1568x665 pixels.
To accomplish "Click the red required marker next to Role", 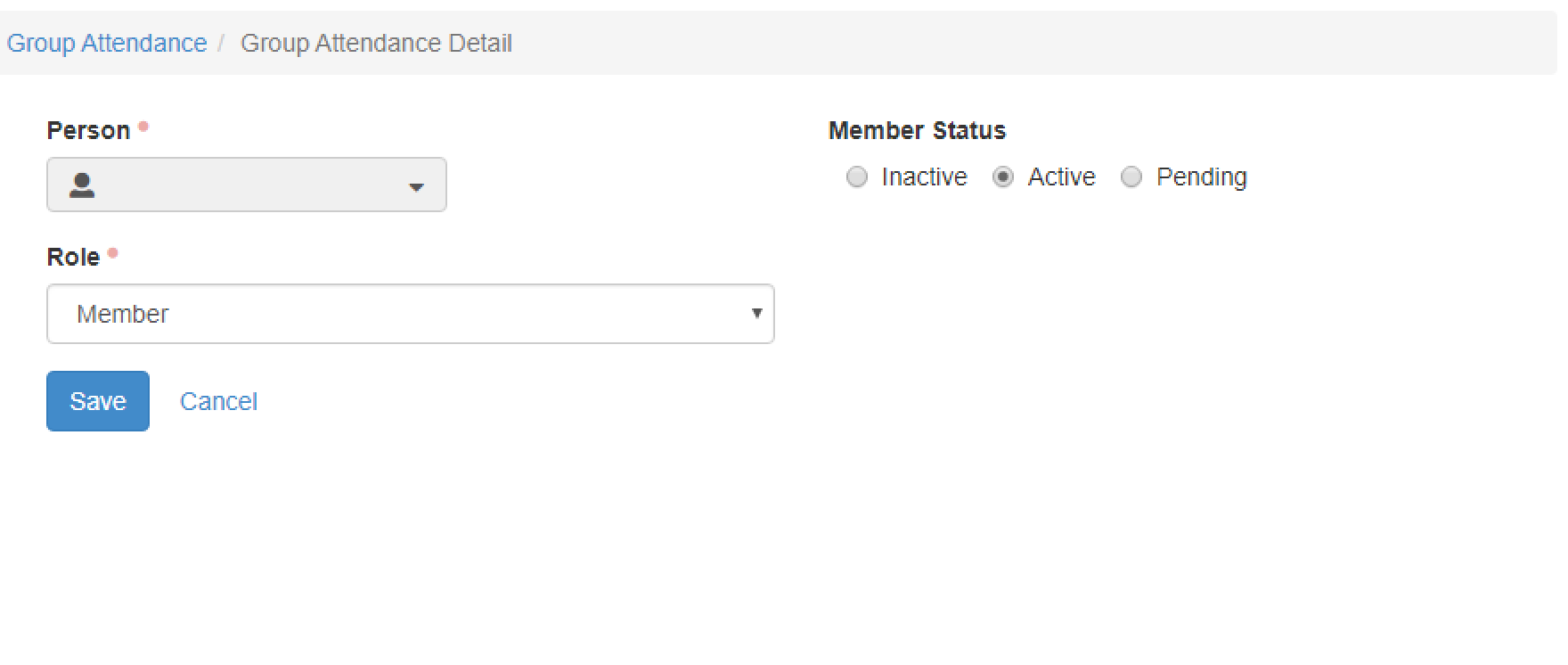I will [x=113, y=252].
